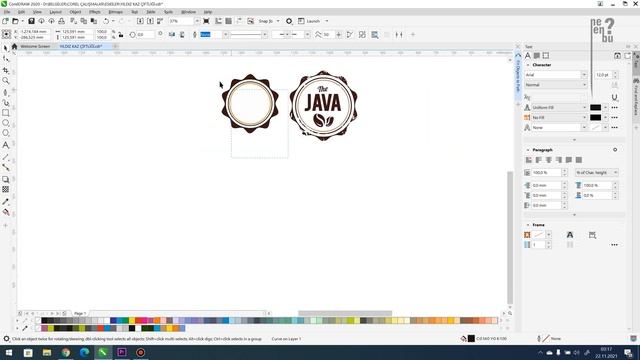Open the % of Char. height dropdown

[596, 173]
